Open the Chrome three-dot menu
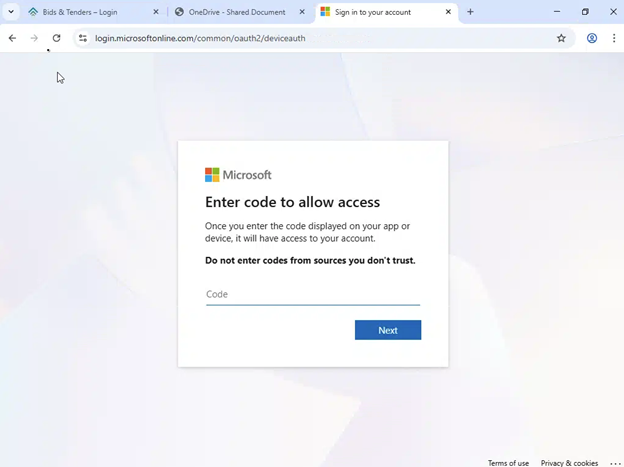This screenshot has width=624, height=467. click(x=614, y=38)
